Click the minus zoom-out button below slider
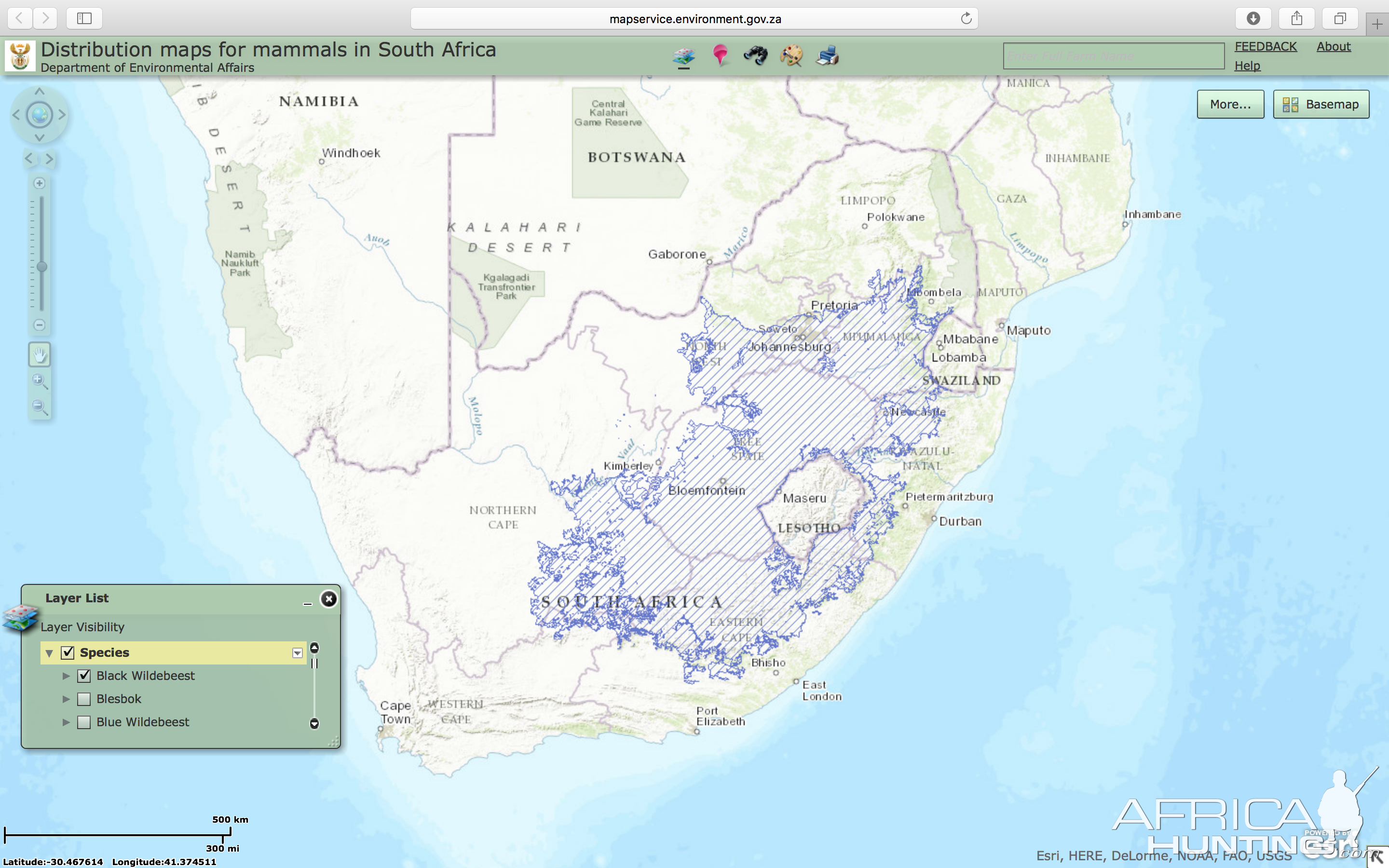Viewport: 1389px width, 868px height. click(39, 325)
